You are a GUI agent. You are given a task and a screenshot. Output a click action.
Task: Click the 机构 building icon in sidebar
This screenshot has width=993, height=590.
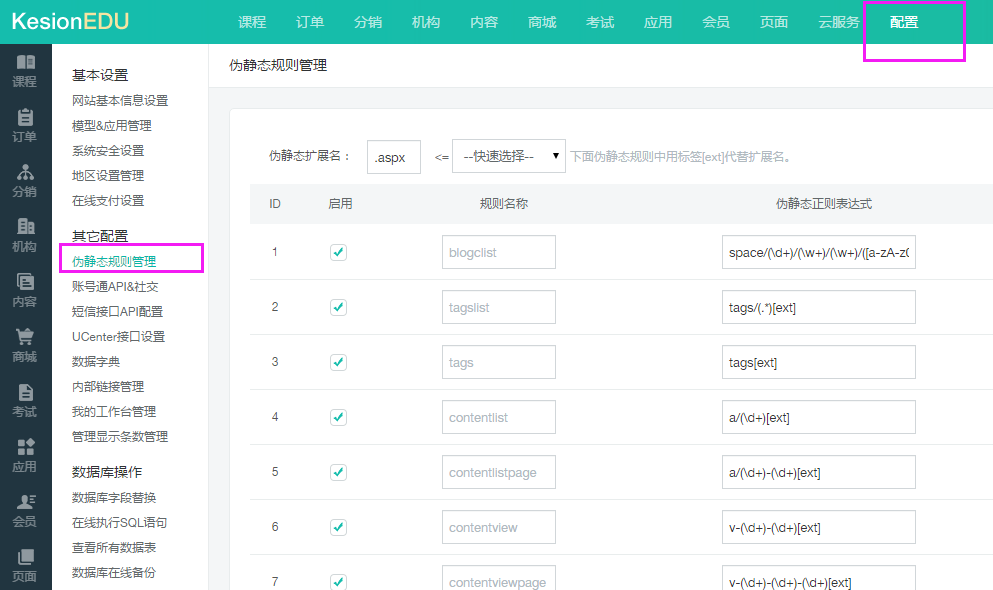click(25, 228)
